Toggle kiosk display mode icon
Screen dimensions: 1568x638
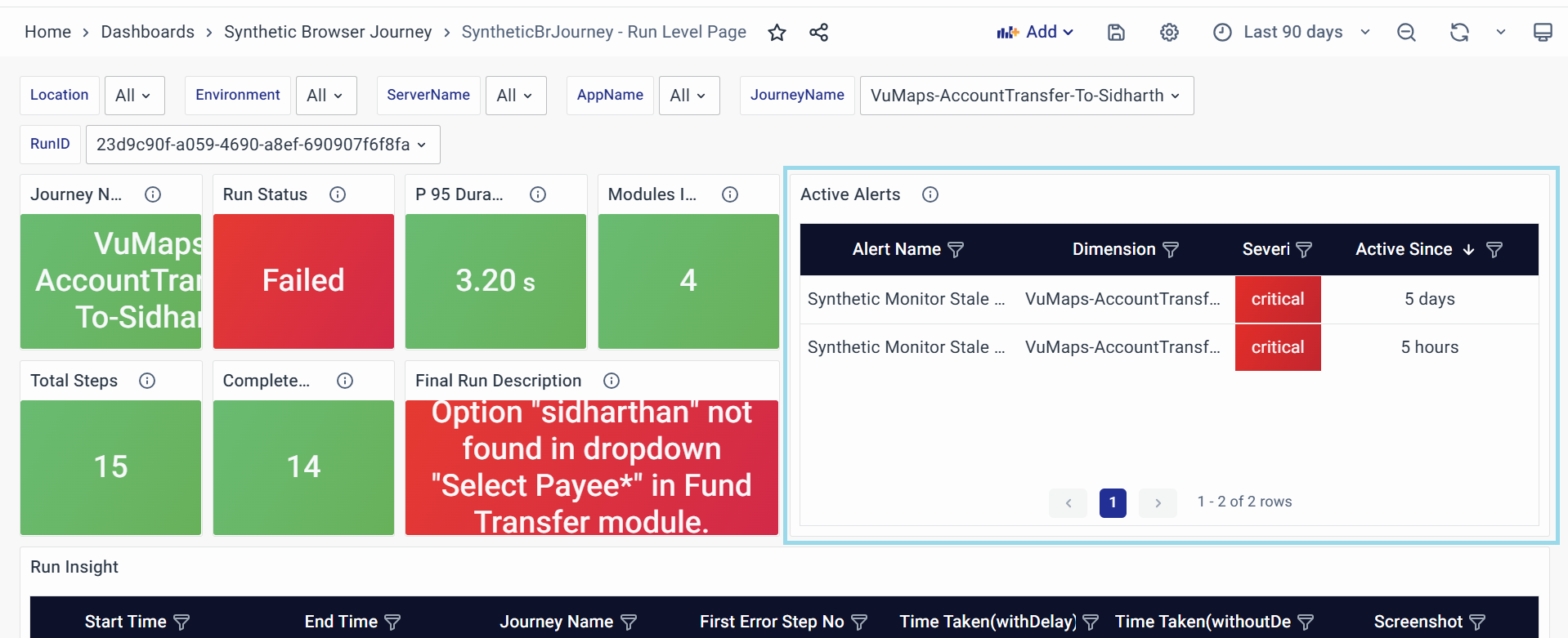pos(1542,33)
